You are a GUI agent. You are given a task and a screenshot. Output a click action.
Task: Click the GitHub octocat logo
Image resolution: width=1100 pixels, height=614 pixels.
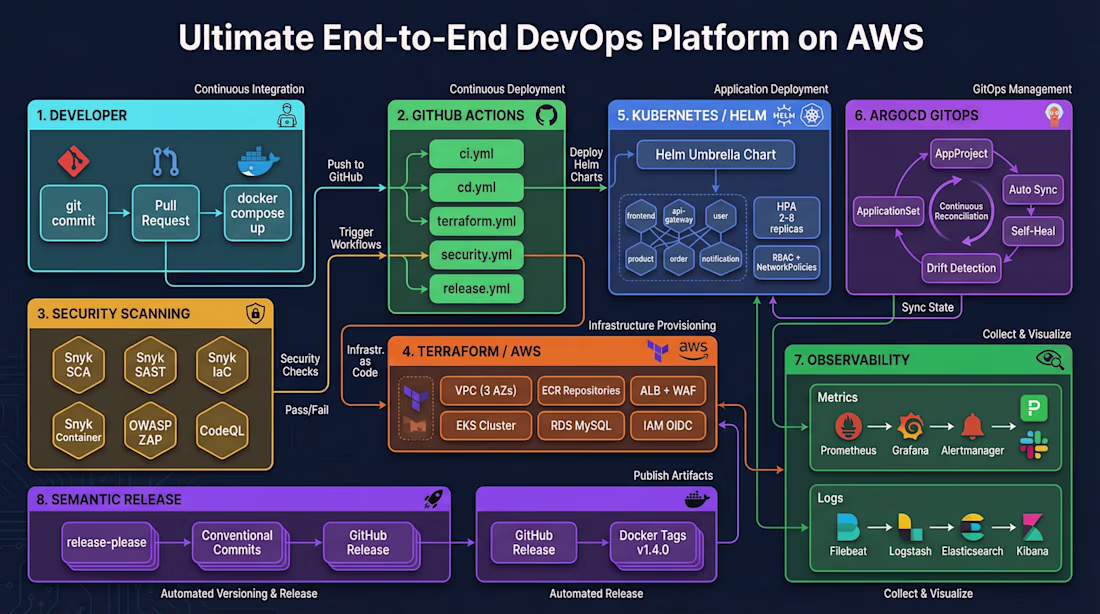coord(546,115)
